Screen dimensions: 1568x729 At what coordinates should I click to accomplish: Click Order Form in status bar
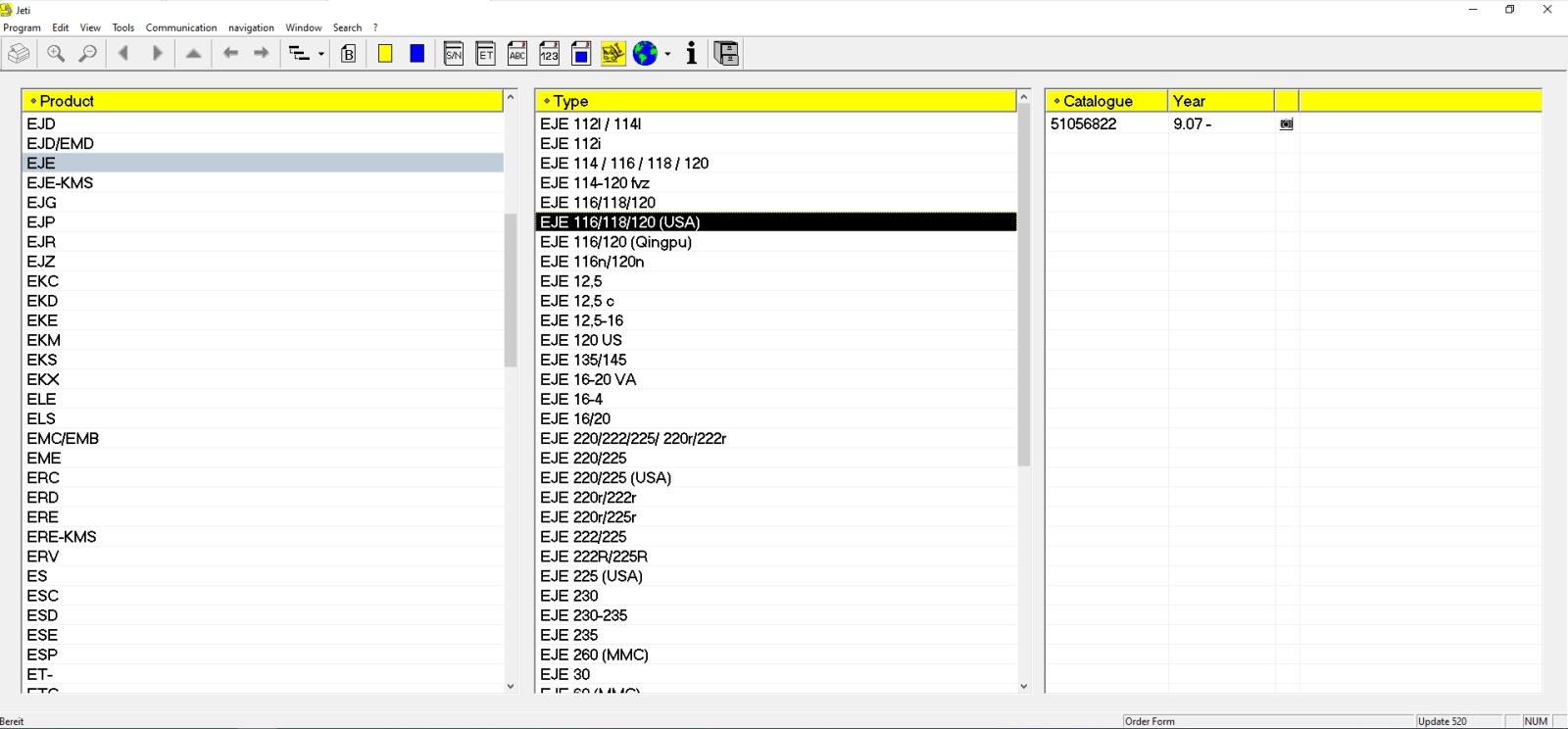pos(1150,721)
